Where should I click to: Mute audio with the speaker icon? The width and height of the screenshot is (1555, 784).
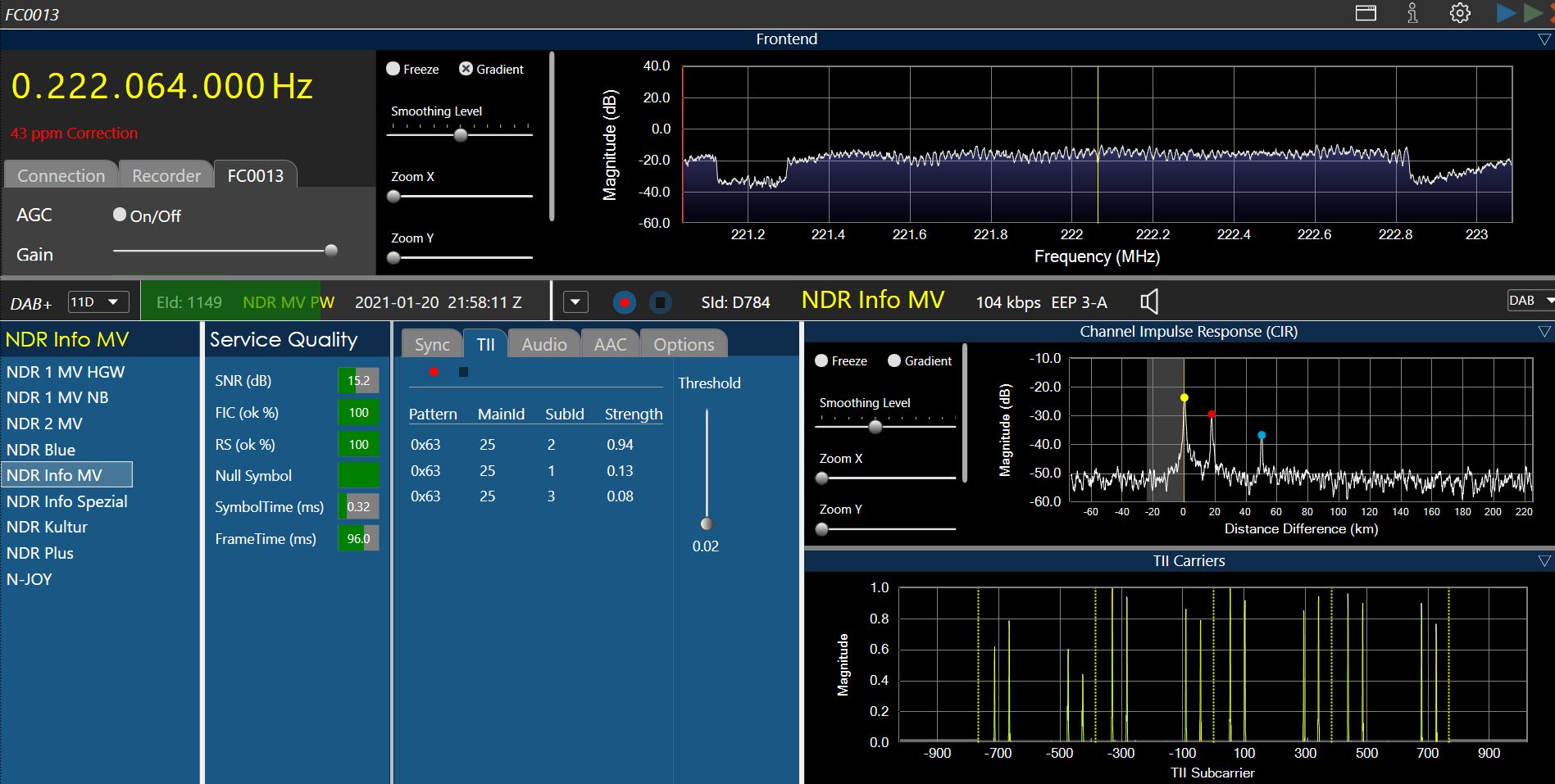tap(1149, 302)
